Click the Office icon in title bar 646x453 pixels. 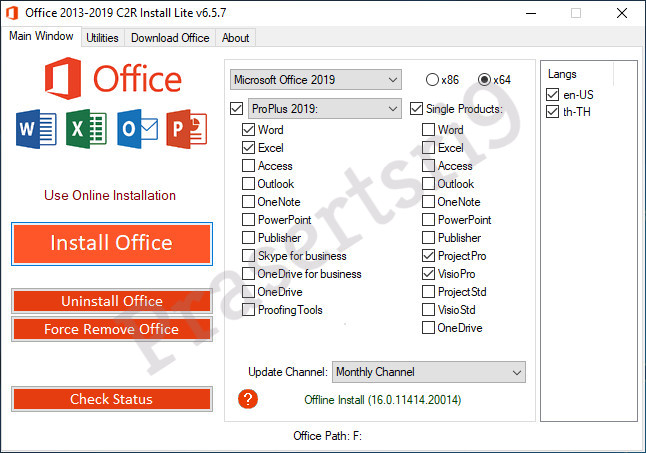12,13
